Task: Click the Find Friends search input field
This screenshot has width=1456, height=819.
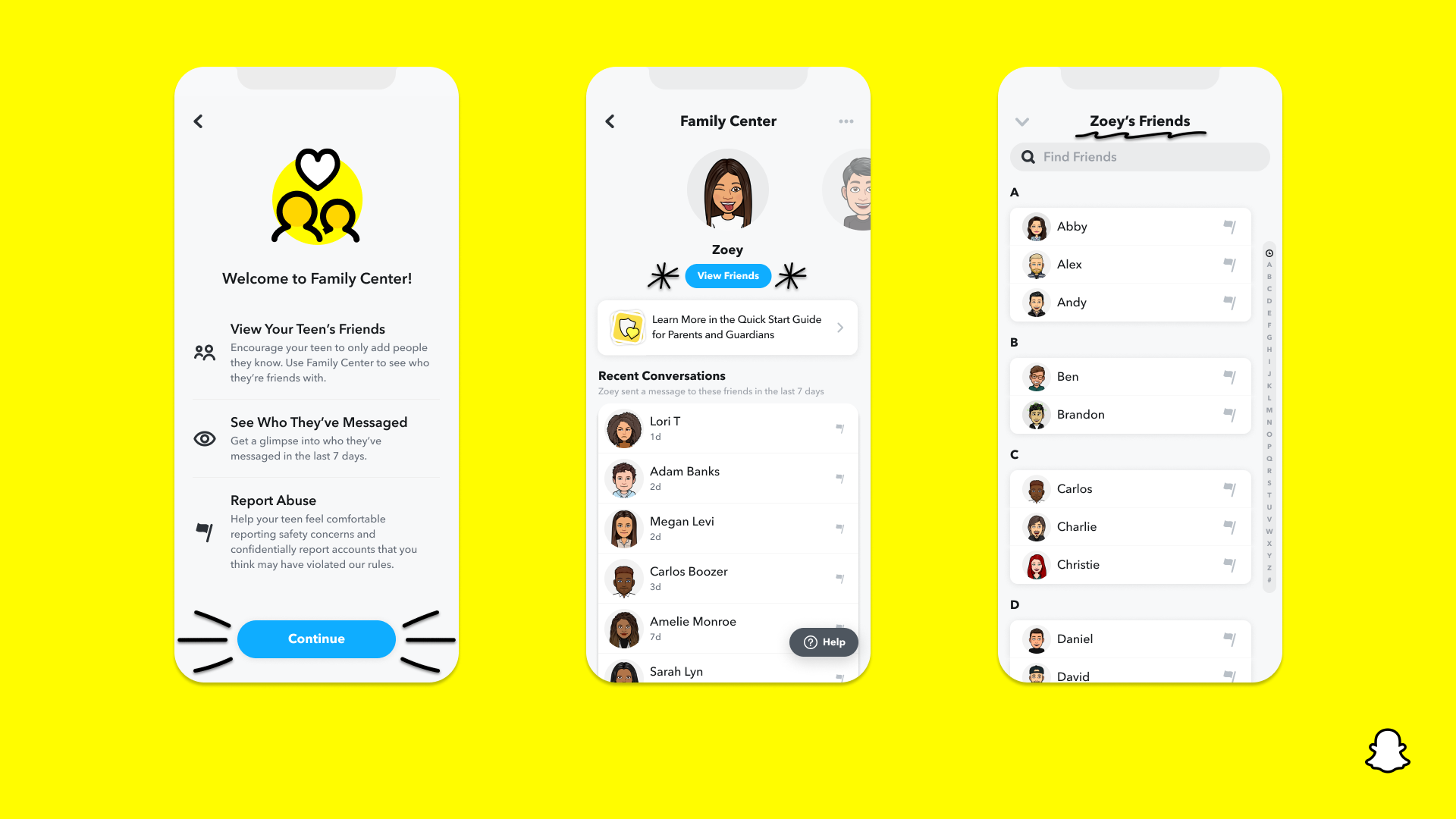Action: tap(1140, 156)
